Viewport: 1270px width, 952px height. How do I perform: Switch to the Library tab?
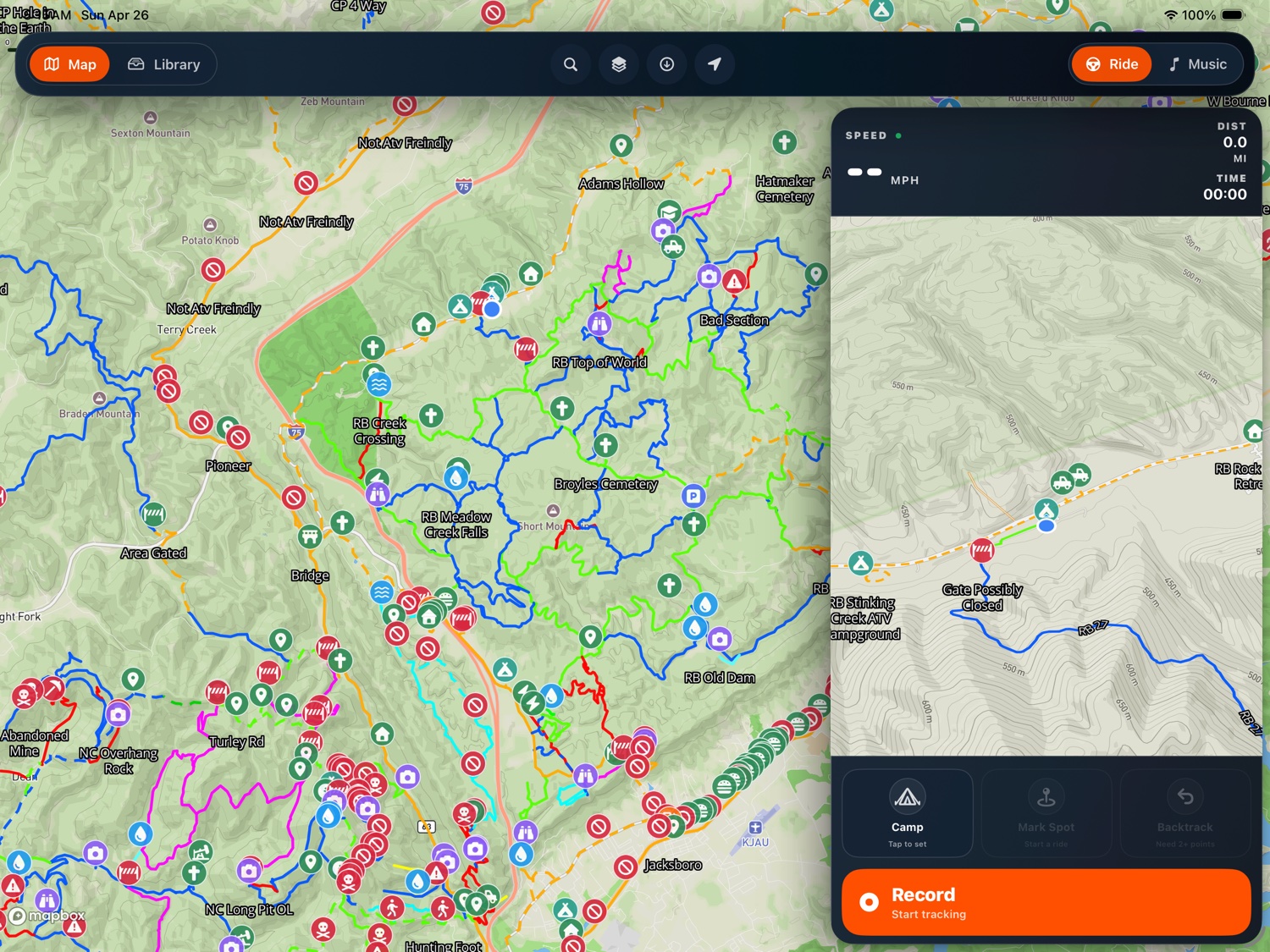click(165, 63)
